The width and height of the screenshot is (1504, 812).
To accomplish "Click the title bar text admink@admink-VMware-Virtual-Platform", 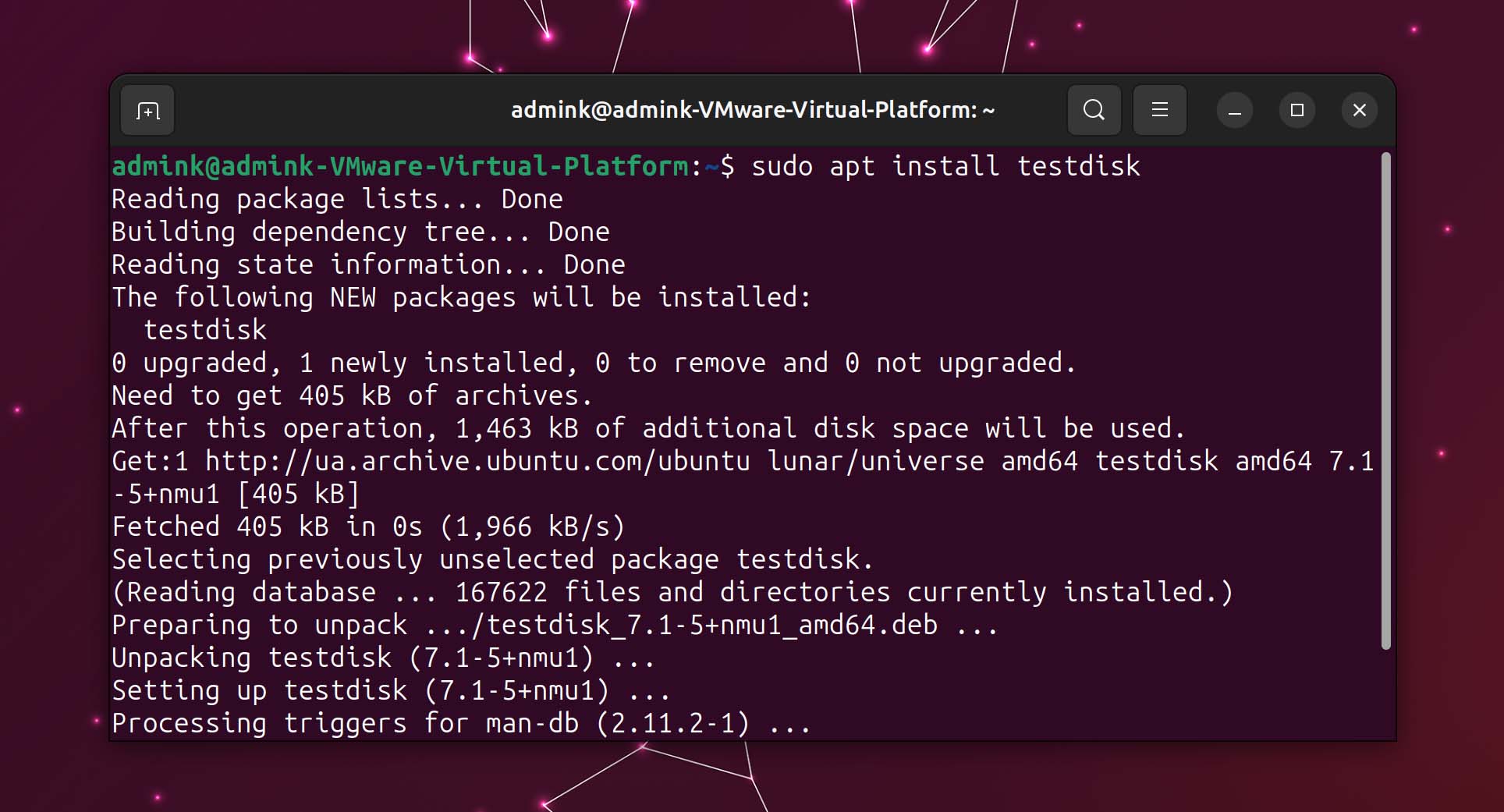I will [753, 110].
